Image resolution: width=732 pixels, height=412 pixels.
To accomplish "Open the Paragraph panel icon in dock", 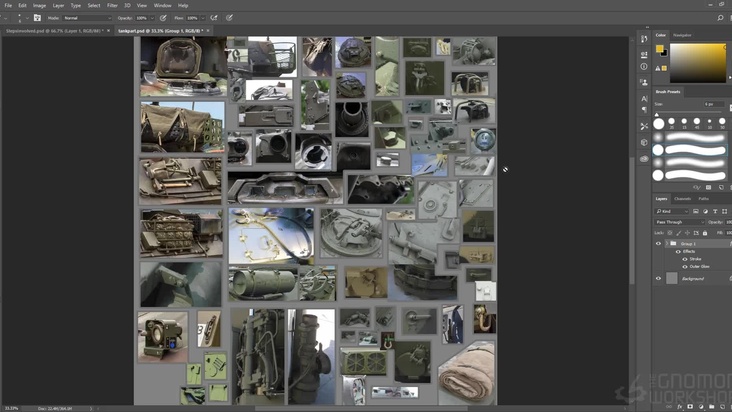I will [644, 110].
